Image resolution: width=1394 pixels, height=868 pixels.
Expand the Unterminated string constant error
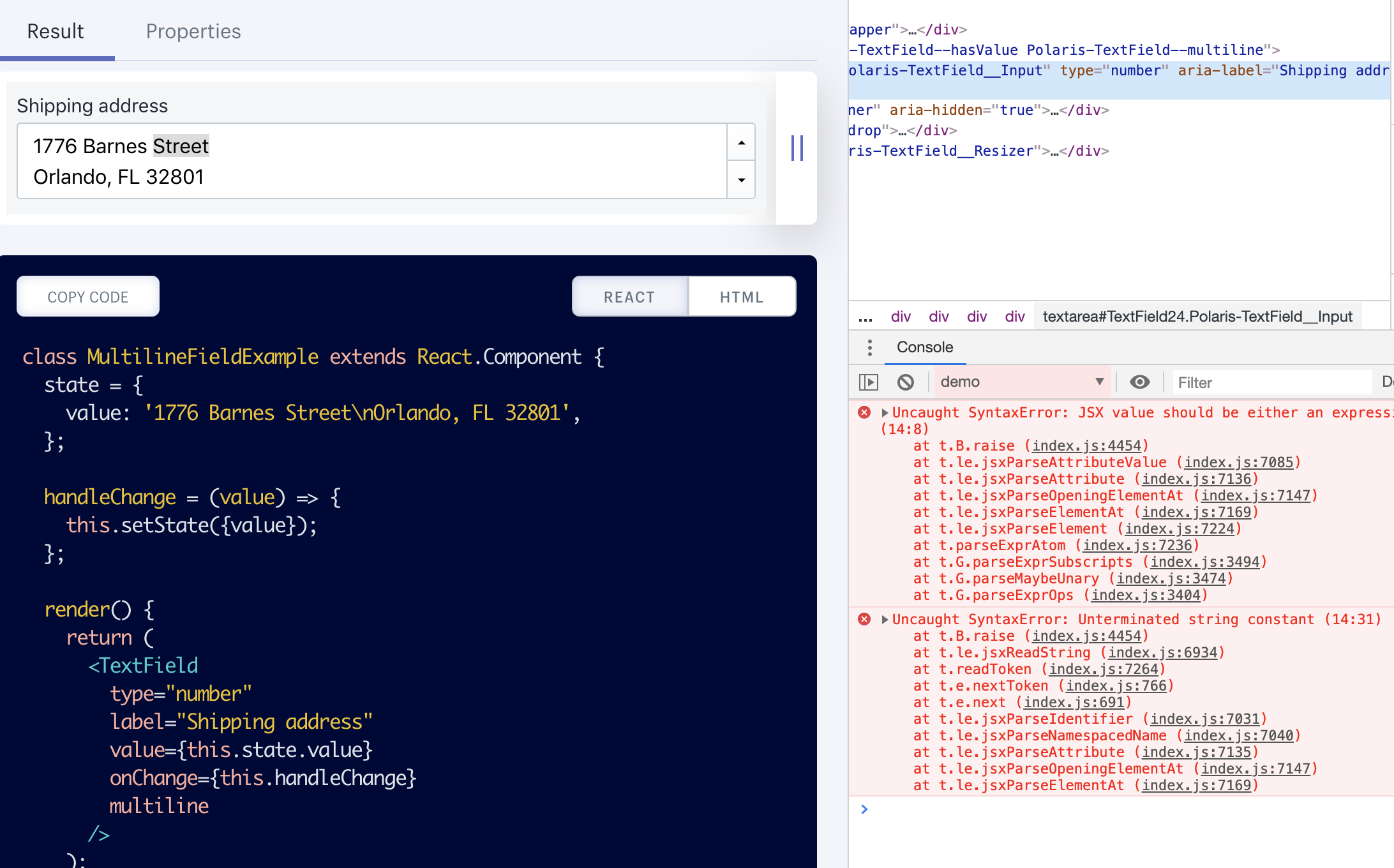(x=885, y=619)
